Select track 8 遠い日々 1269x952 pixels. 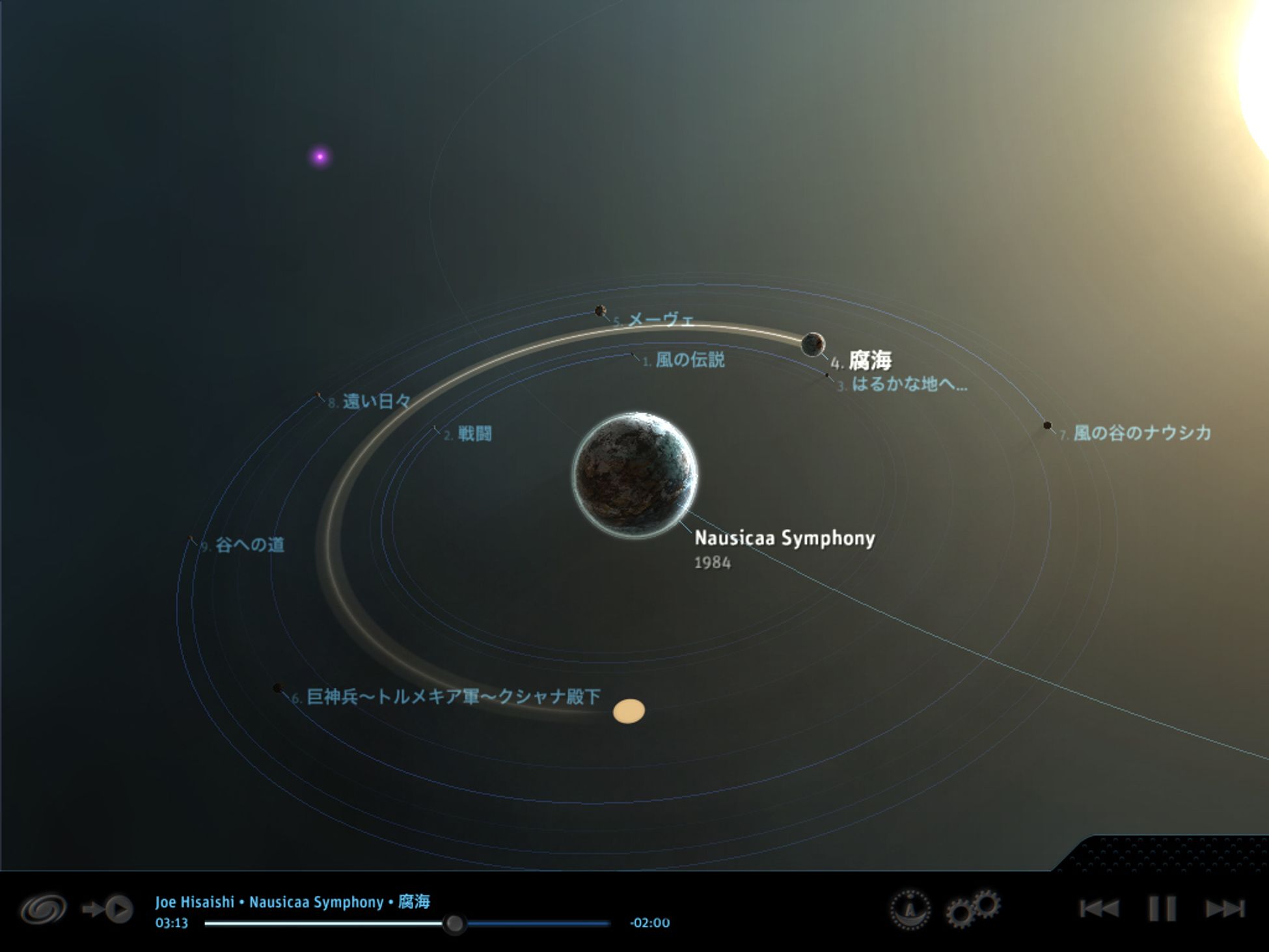[x=369, y=401]
